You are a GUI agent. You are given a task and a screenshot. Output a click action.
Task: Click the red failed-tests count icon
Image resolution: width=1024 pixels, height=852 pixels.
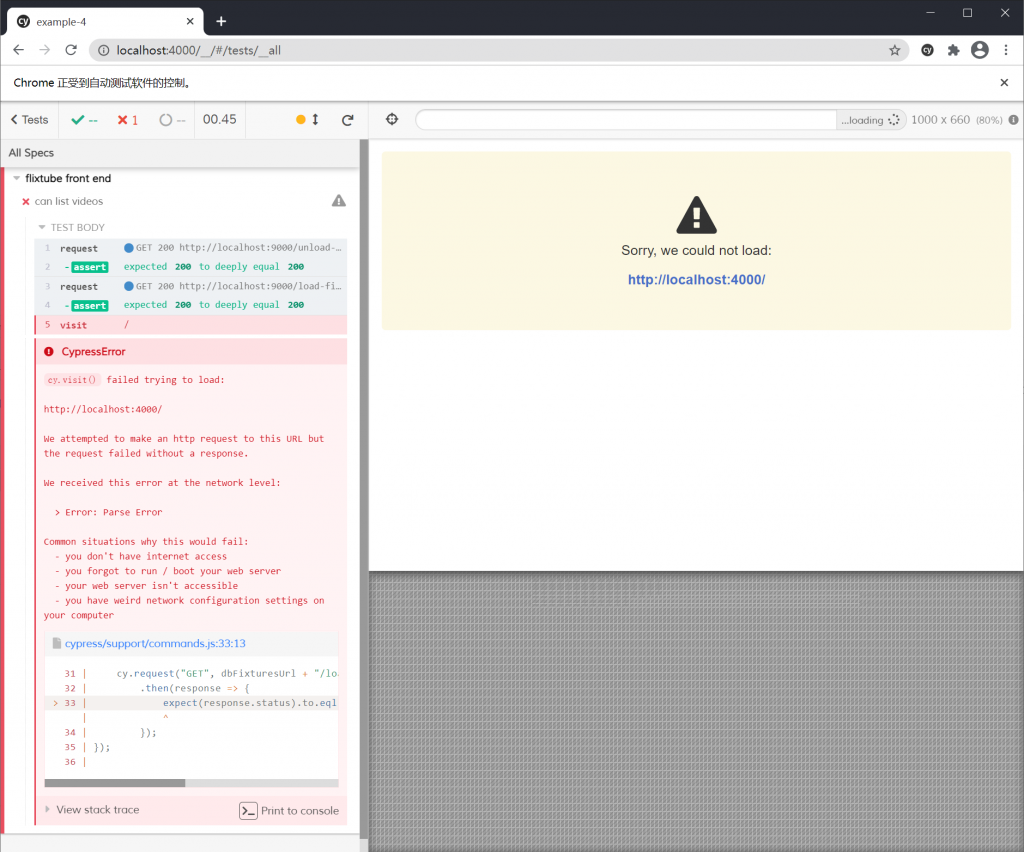click(126, 119)
